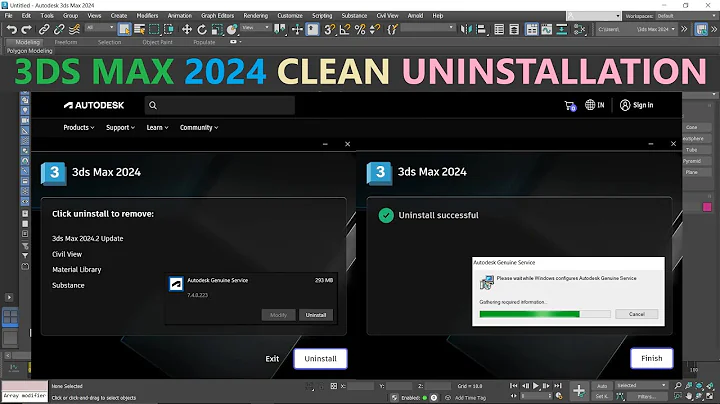Screen dimensions: 720x404
Task: Click the Mirror tool icon
Action: pos(466,29)
